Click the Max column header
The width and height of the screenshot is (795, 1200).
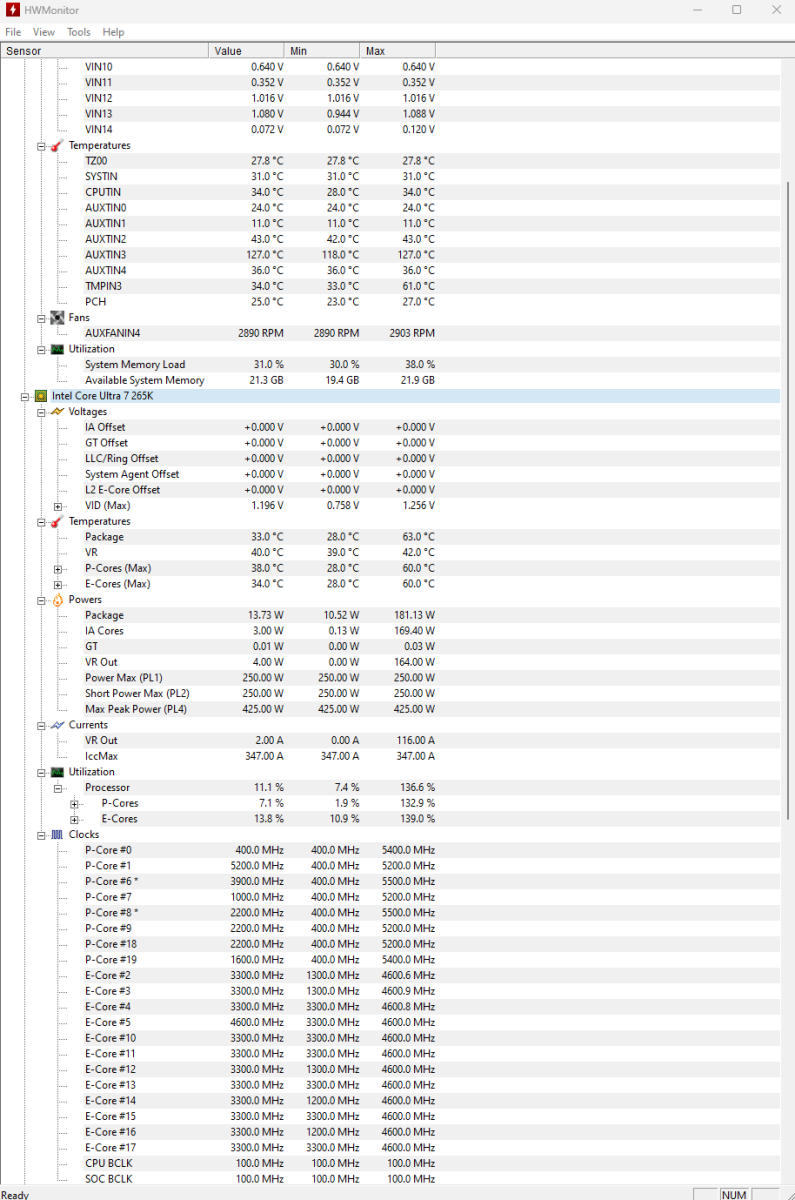pyautogui.click(x=397, y=51)
